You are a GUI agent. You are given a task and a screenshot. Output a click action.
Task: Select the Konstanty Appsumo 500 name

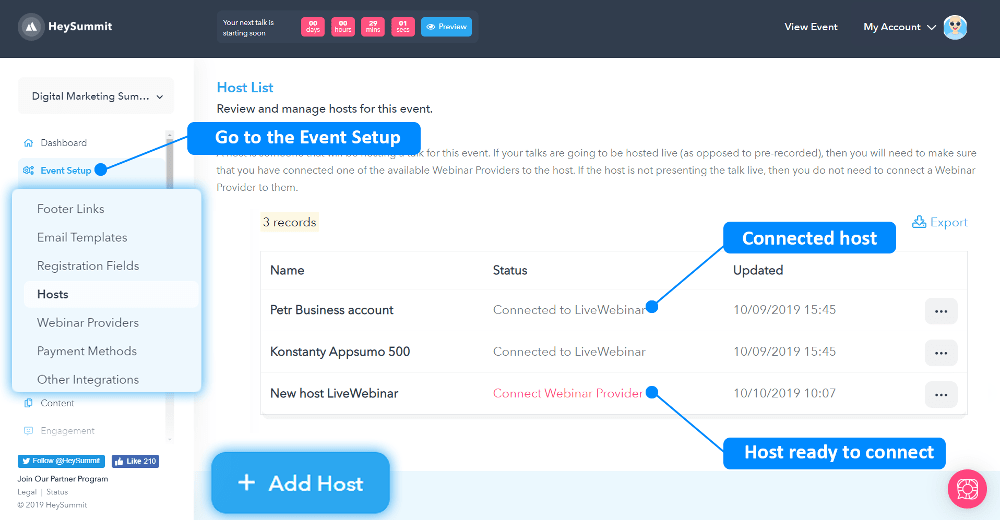tap(340, 352)
